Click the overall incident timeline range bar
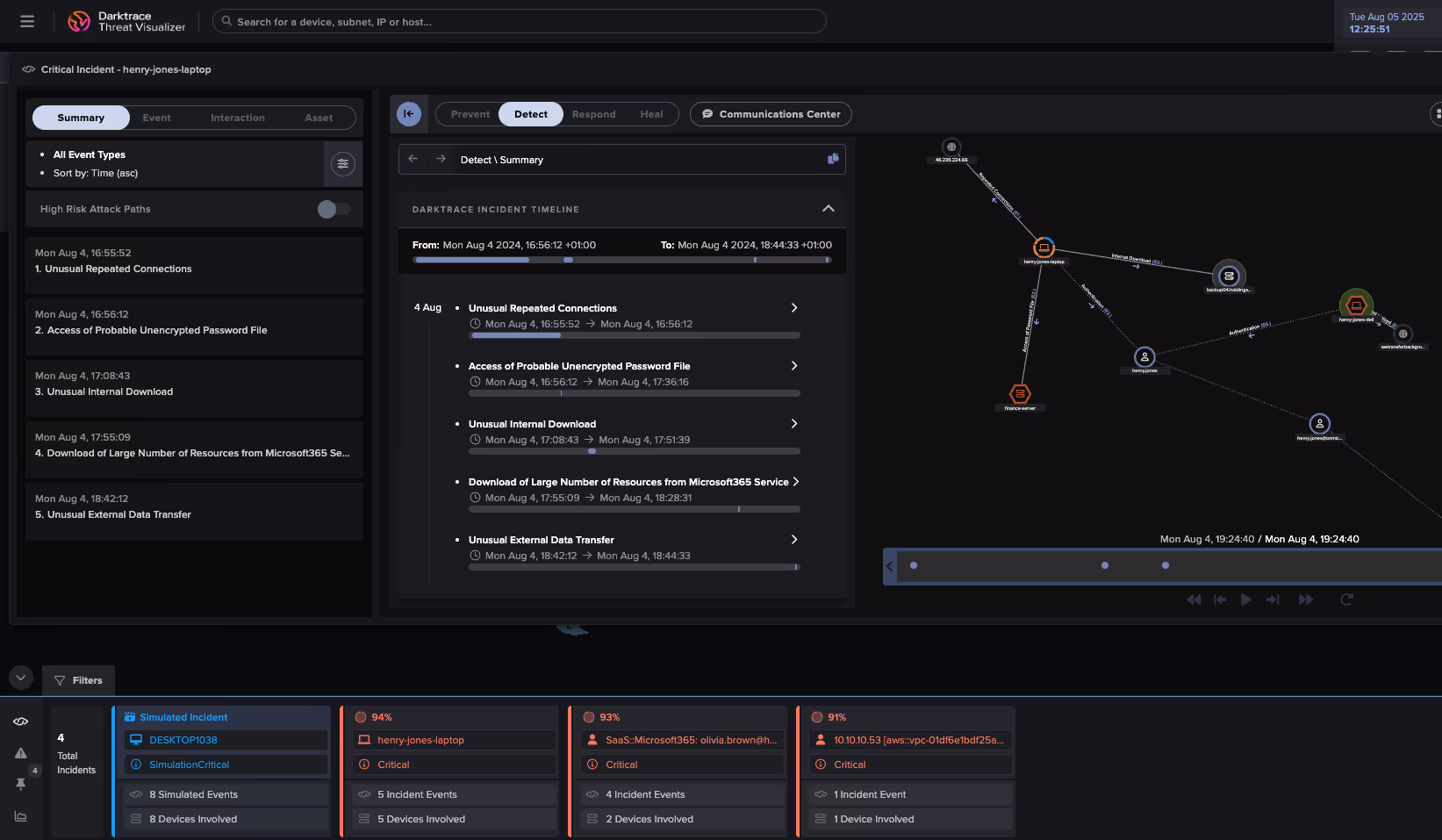1442x840 pixels. [622, 260]
